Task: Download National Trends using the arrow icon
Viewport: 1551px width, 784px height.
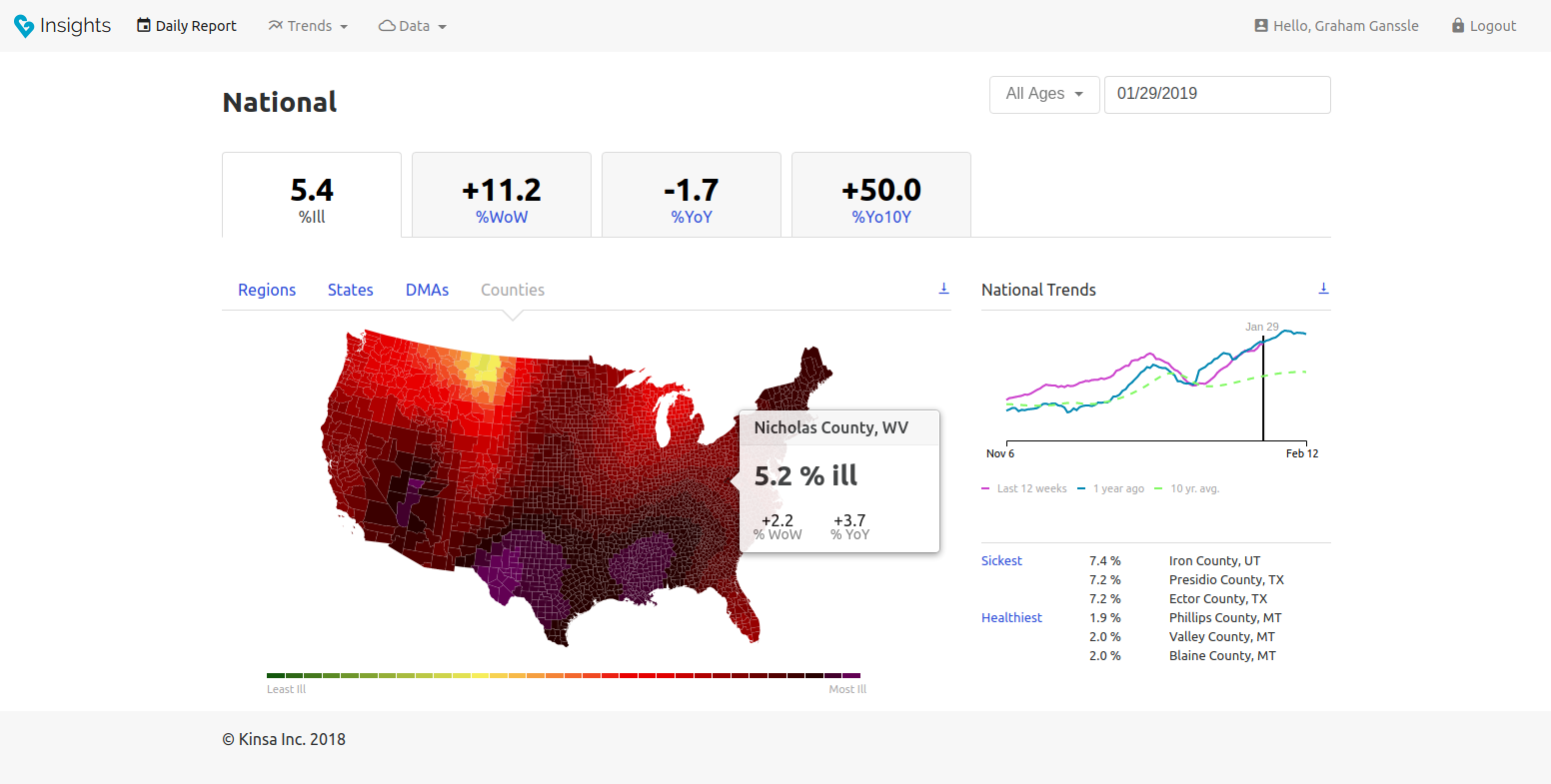Action: point(1323,289)
